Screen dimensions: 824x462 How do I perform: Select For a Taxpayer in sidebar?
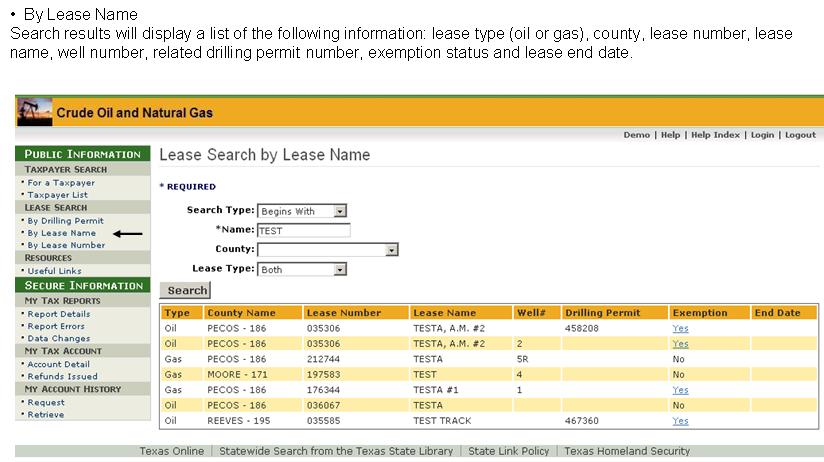(61, 183)
